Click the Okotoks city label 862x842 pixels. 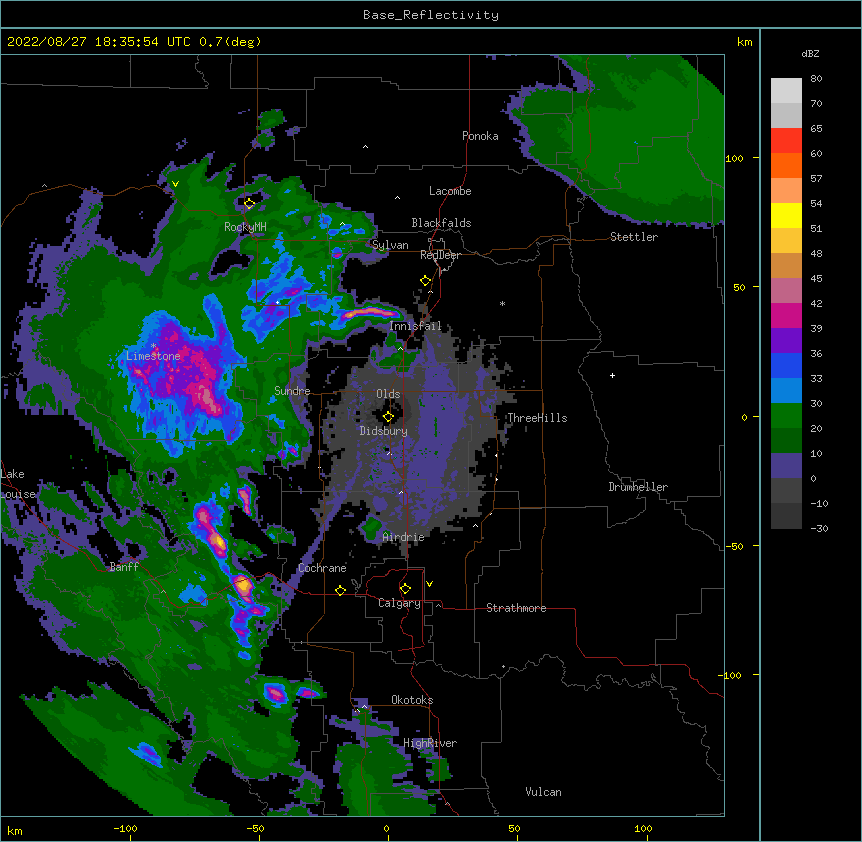pos(412,700)
